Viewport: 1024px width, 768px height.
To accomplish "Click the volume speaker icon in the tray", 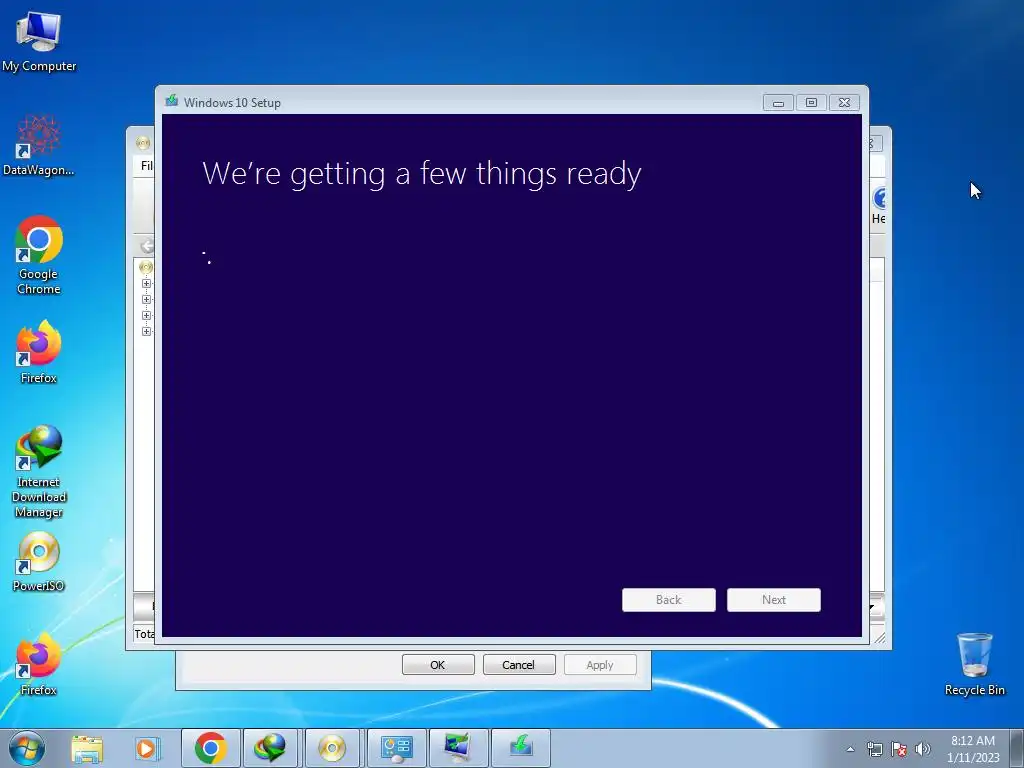I will (923, 749).
